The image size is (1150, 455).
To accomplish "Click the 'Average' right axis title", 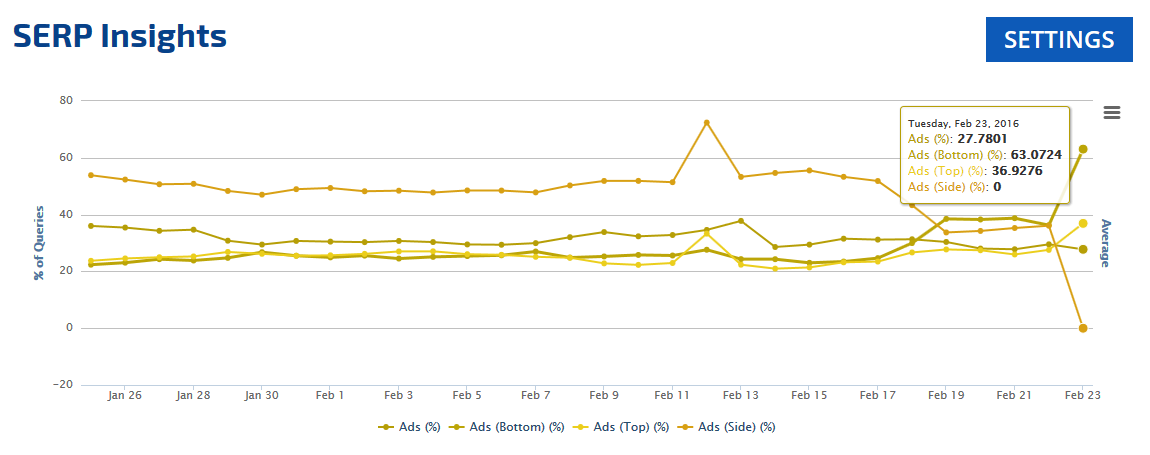I will point(1105,243).
